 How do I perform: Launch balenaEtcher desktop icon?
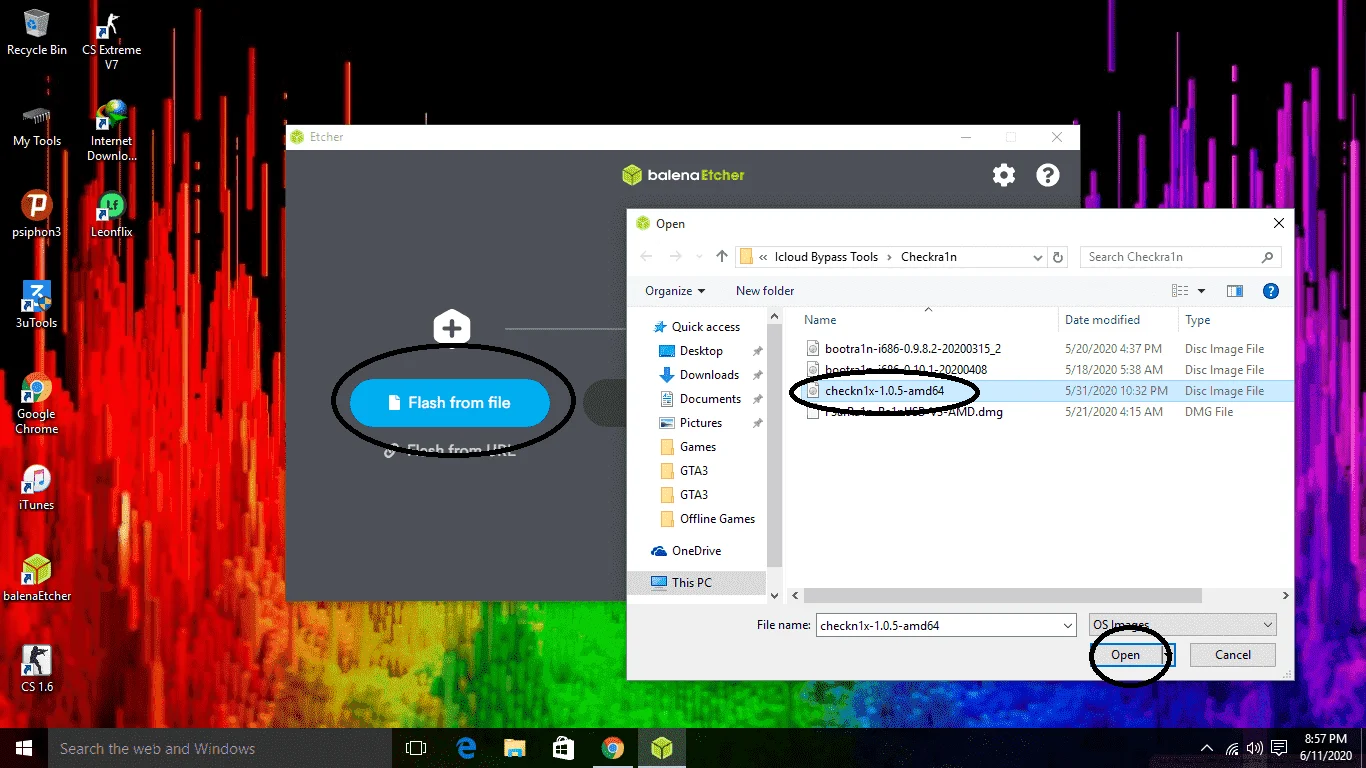(x=37, y=578)
